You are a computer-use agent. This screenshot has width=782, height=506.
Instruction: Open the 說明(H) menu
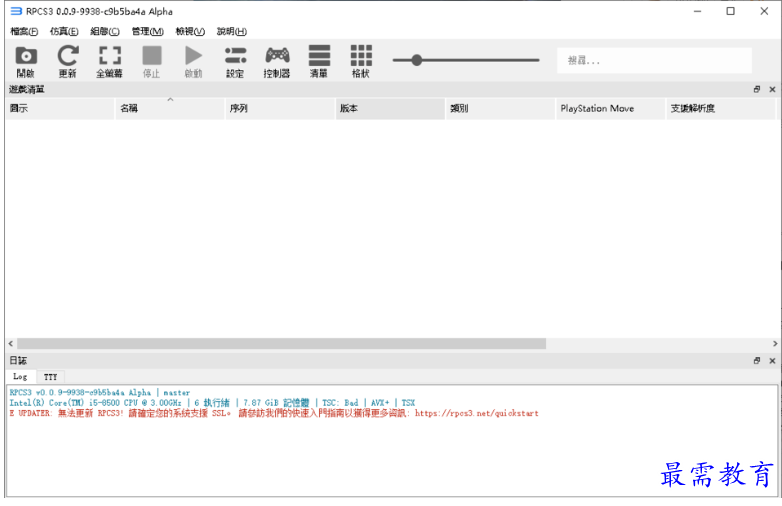coord(231,31)
